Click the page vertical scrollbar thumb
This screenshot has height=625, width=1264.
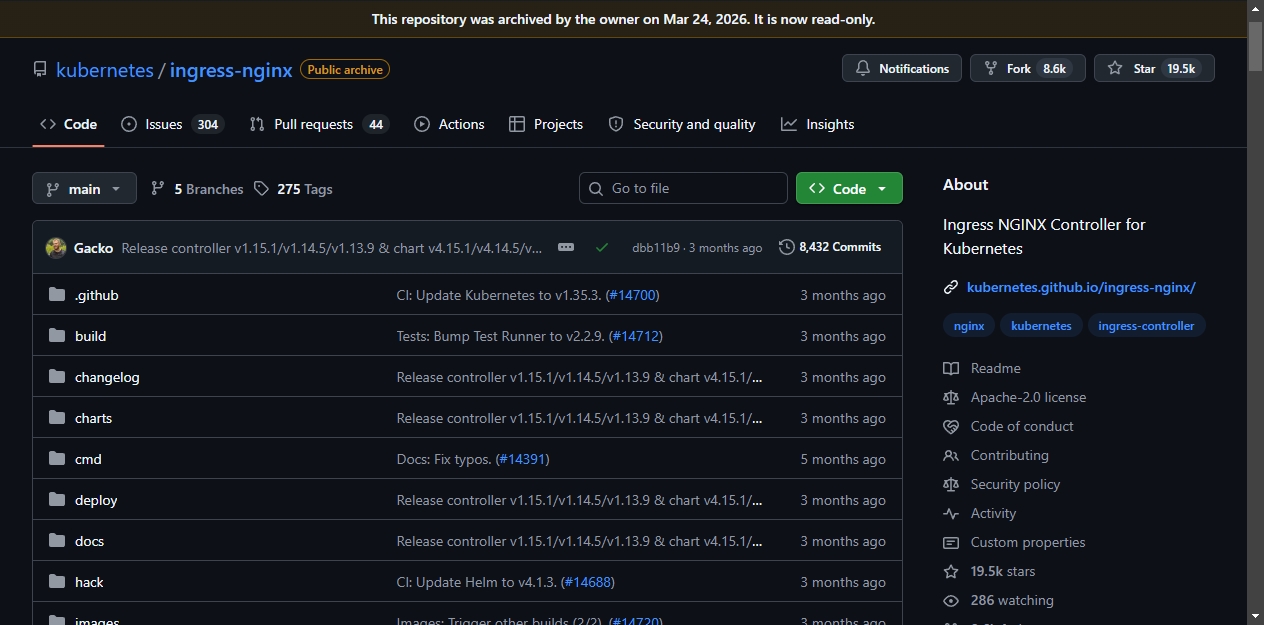point(1256,46)
